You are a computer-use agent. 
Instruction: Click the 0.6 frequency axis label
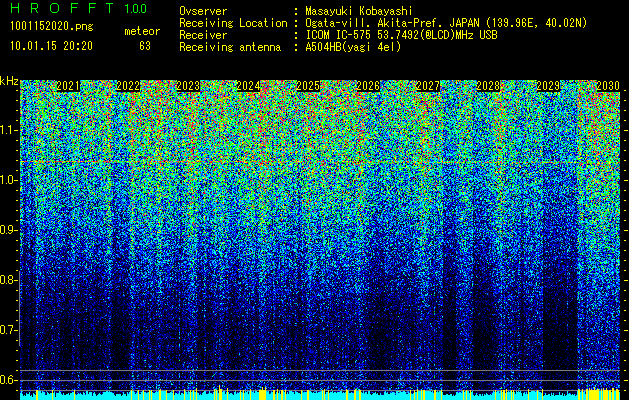(8, 380)
